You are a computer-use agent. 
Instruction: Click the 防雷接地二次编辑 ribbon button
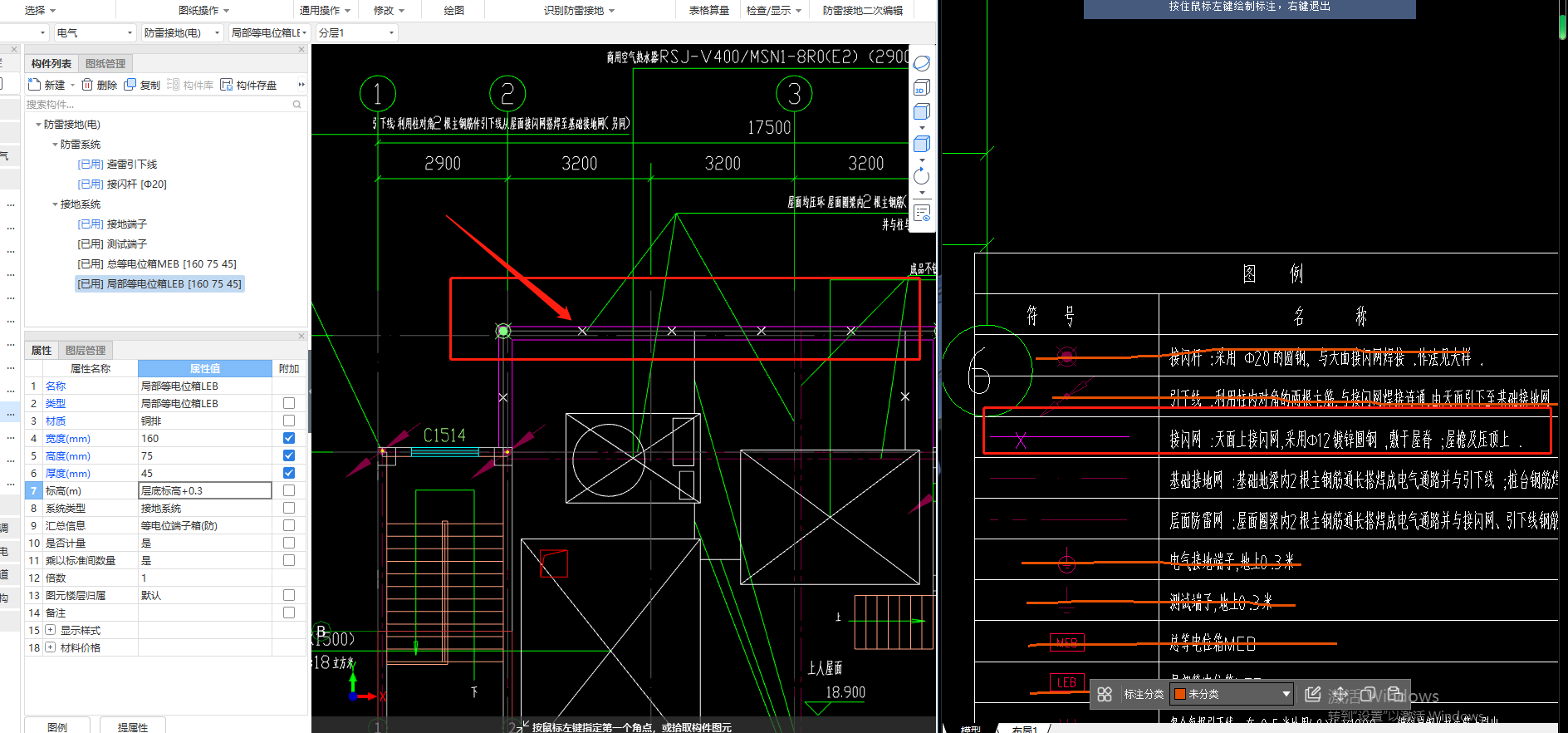pos(862,10)
